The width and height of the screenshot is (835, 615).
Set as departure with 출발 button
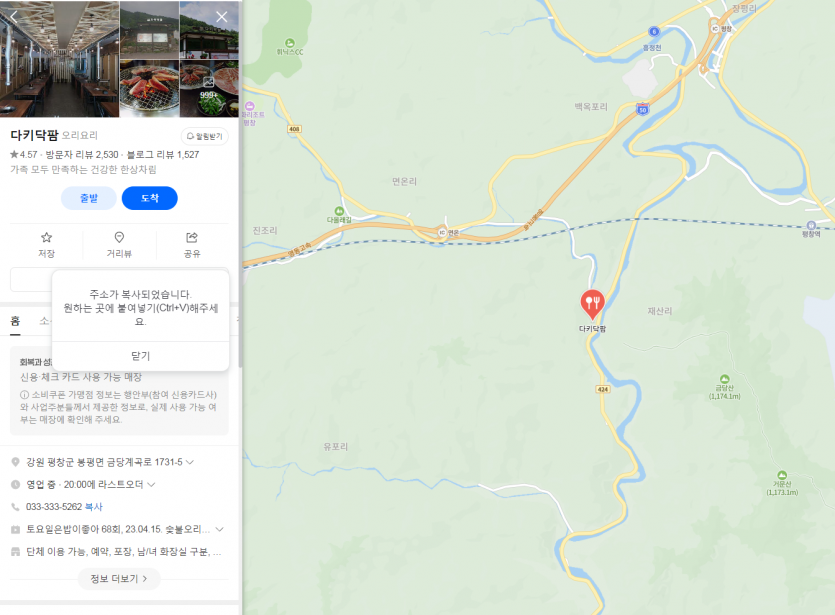[x=89, y=198]
